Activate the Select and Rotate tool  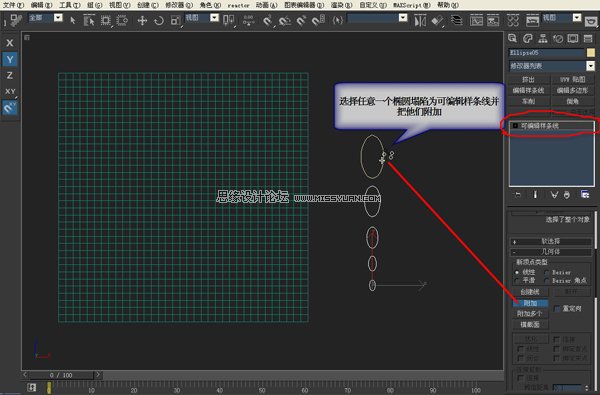coord(159,20)
